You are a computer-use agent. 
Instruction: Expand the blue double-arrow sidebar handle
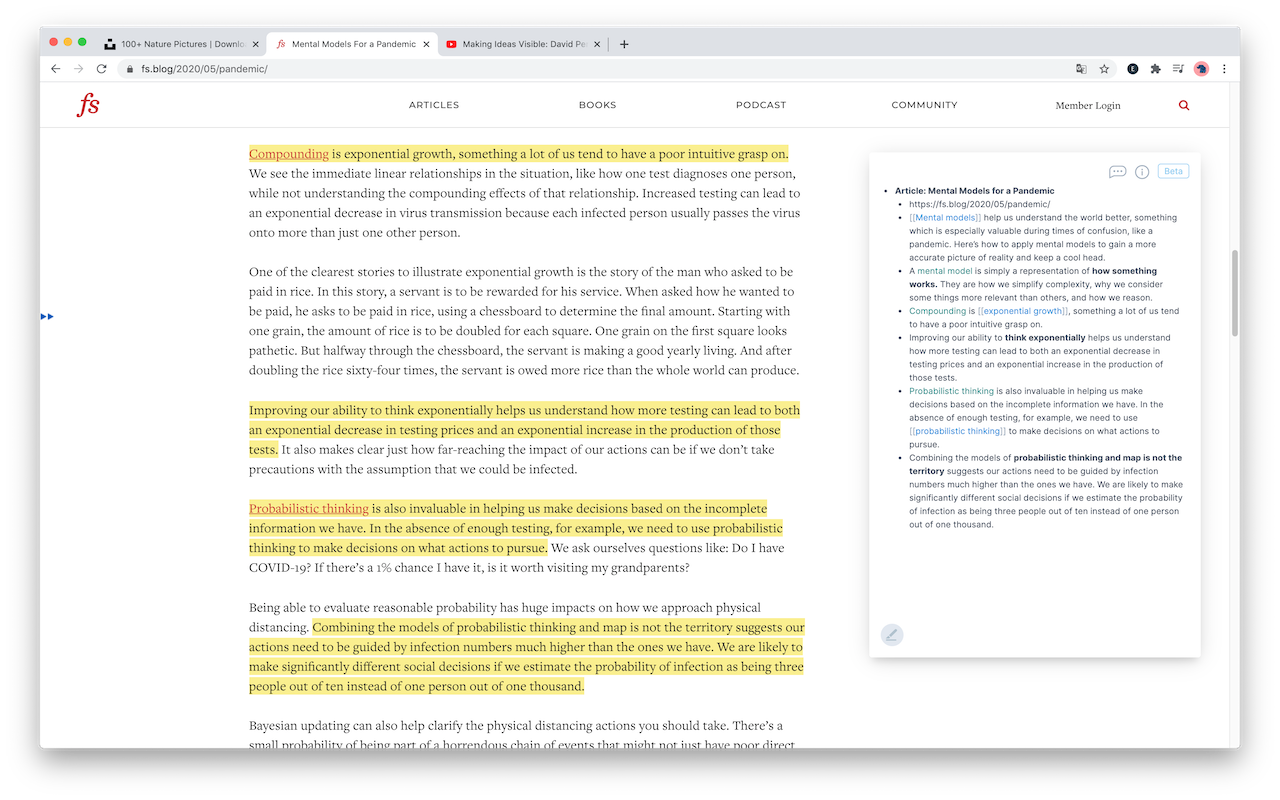pyautogui.click(x=47, y=316)
